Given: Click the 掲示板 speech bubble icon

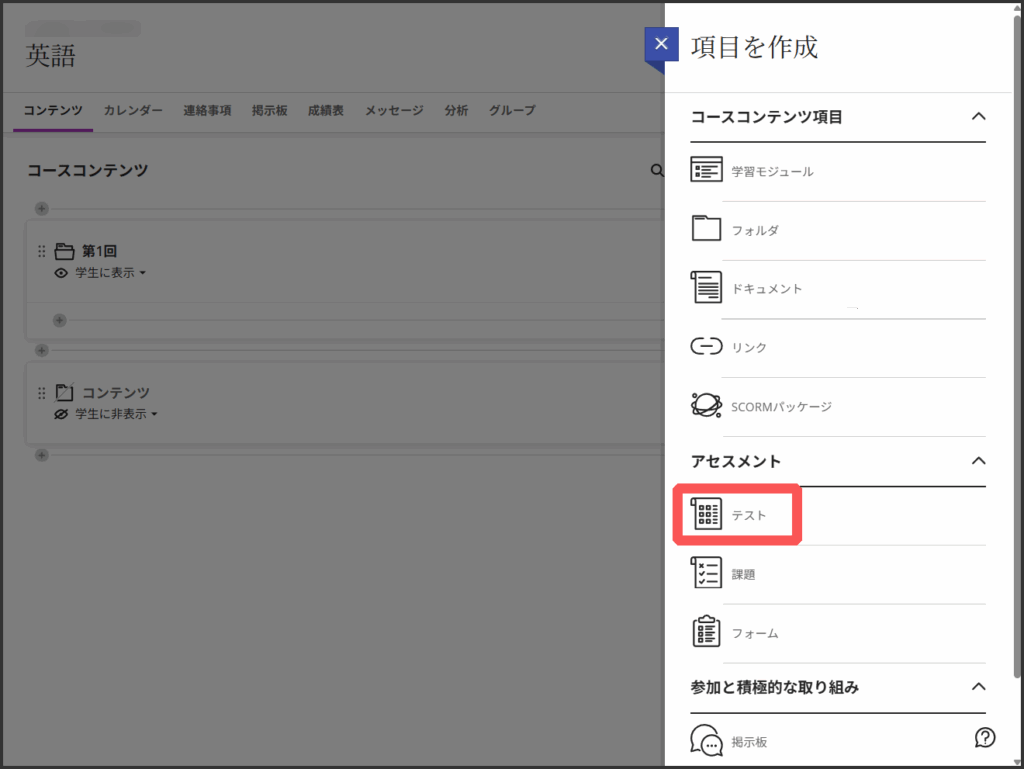Looking at the screenshot, I should (706, 741).
